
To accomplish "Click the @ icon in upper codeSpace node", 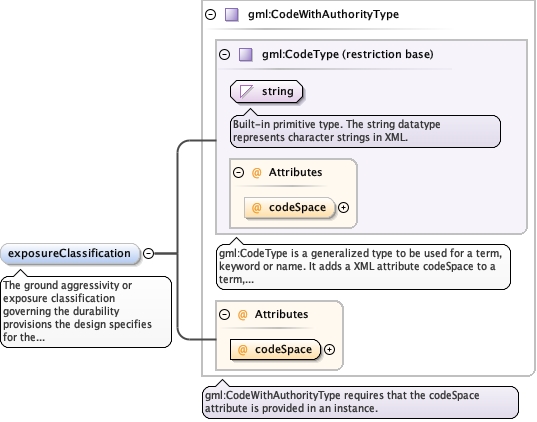I will tap(256, 208).
